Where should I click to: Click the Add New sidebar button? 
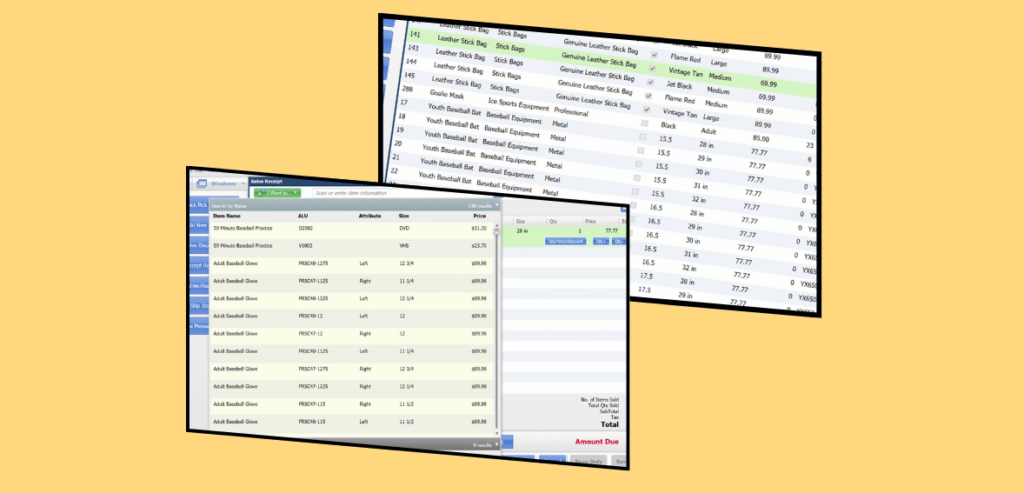point(194,225)
